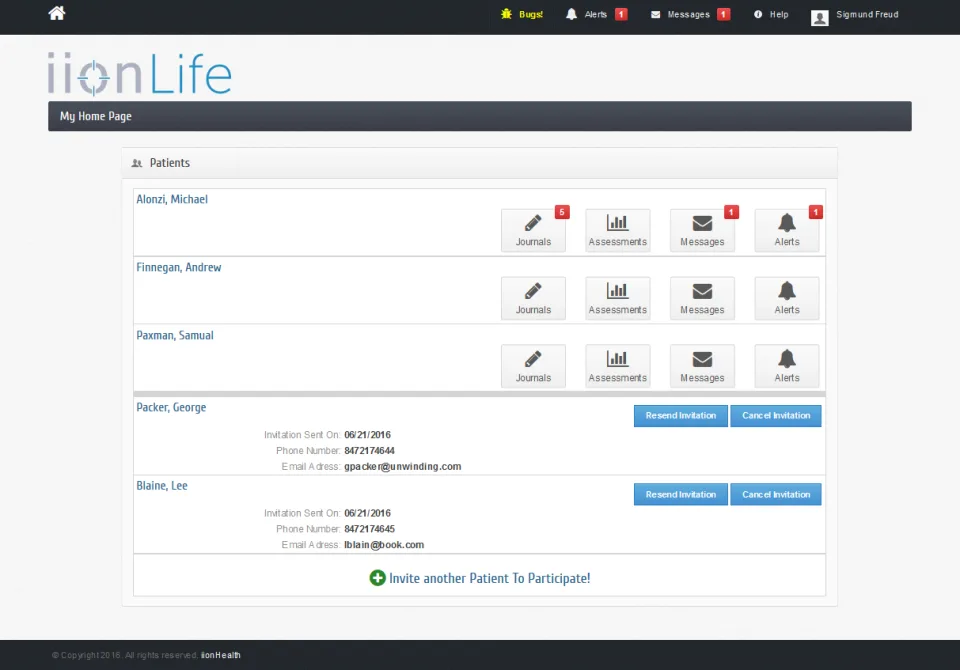Click phone number 8472174644
The image size is (960, 670).
click(x=369, y=451)
